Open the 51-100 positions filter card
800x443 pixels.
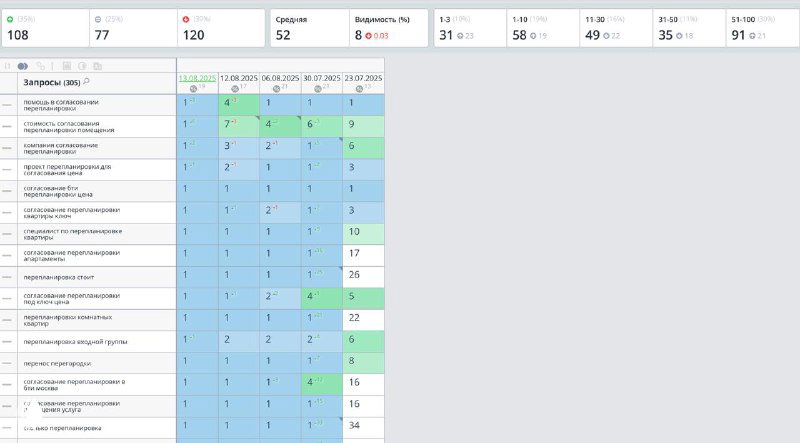pos(763,28)
